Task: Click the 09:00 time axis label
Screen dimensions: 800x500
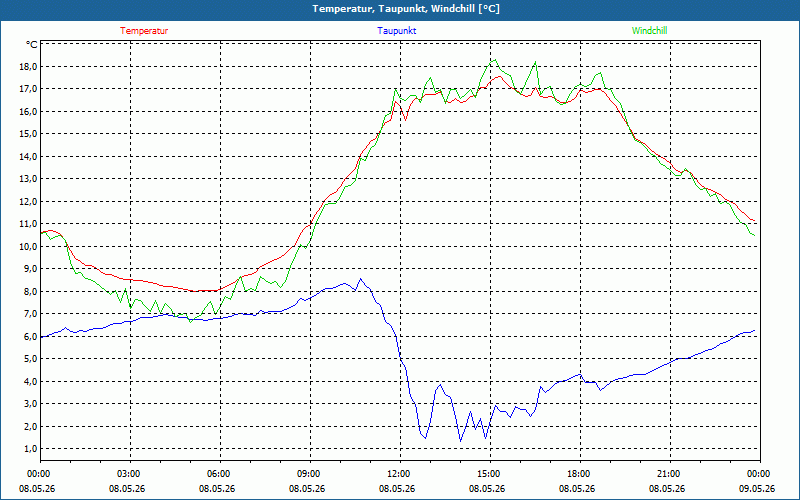Action: 307,474
